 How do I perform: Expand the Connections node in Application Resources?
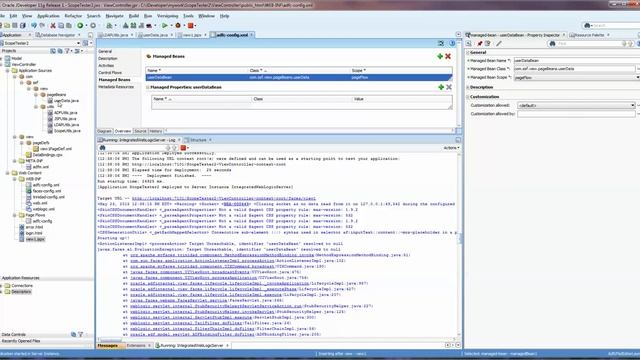coord(1,286)
